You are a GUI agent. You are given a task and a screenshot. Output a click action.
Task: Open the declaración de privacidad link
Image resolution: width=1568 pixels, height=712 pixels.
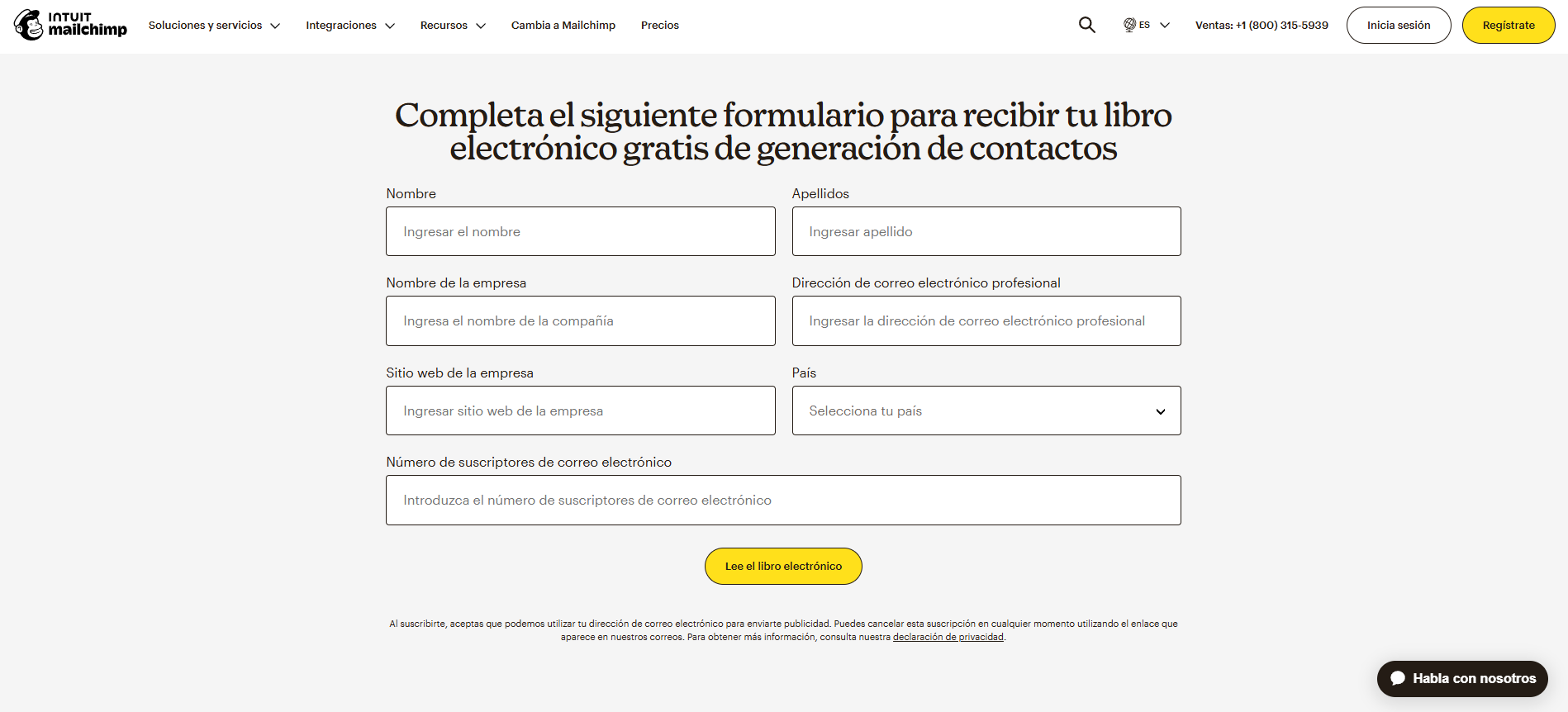tap(948, 637)
